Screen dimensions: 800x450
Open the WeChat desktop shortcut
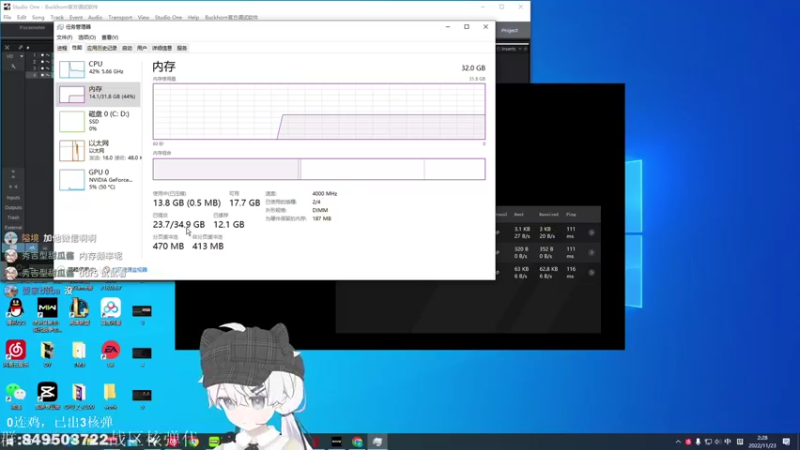pos(16,396)
